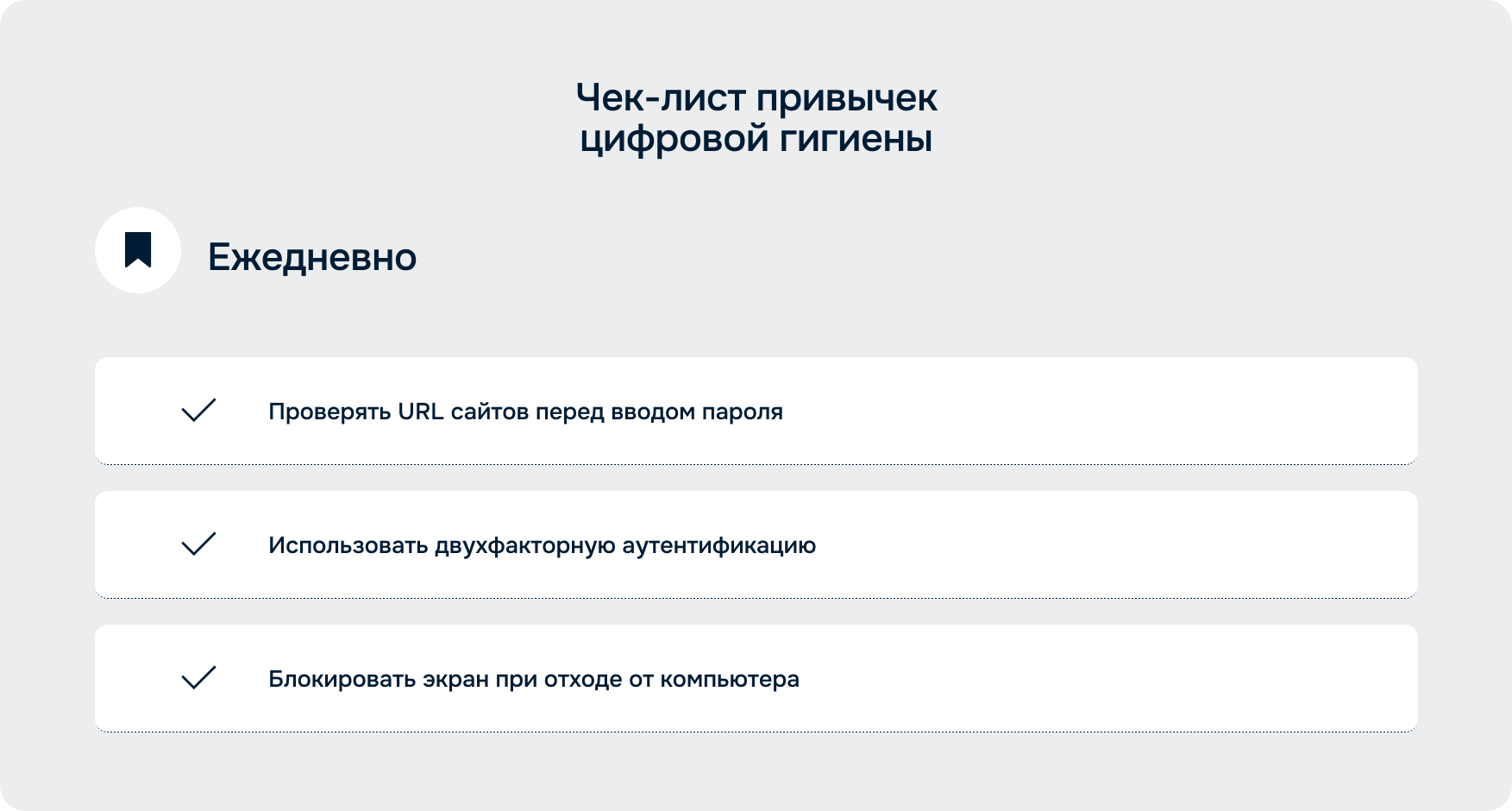This screenshot has height=811, width=1512.
Task: Select the Ежедневно section heading
Action: pos(312,257)
